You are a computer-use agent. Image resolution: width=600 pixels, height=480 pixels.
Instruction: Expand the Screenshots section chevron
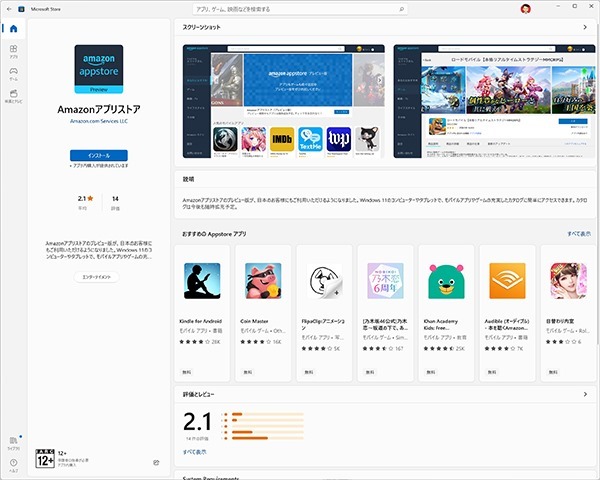pyautogui.click(x=584, y=28)
